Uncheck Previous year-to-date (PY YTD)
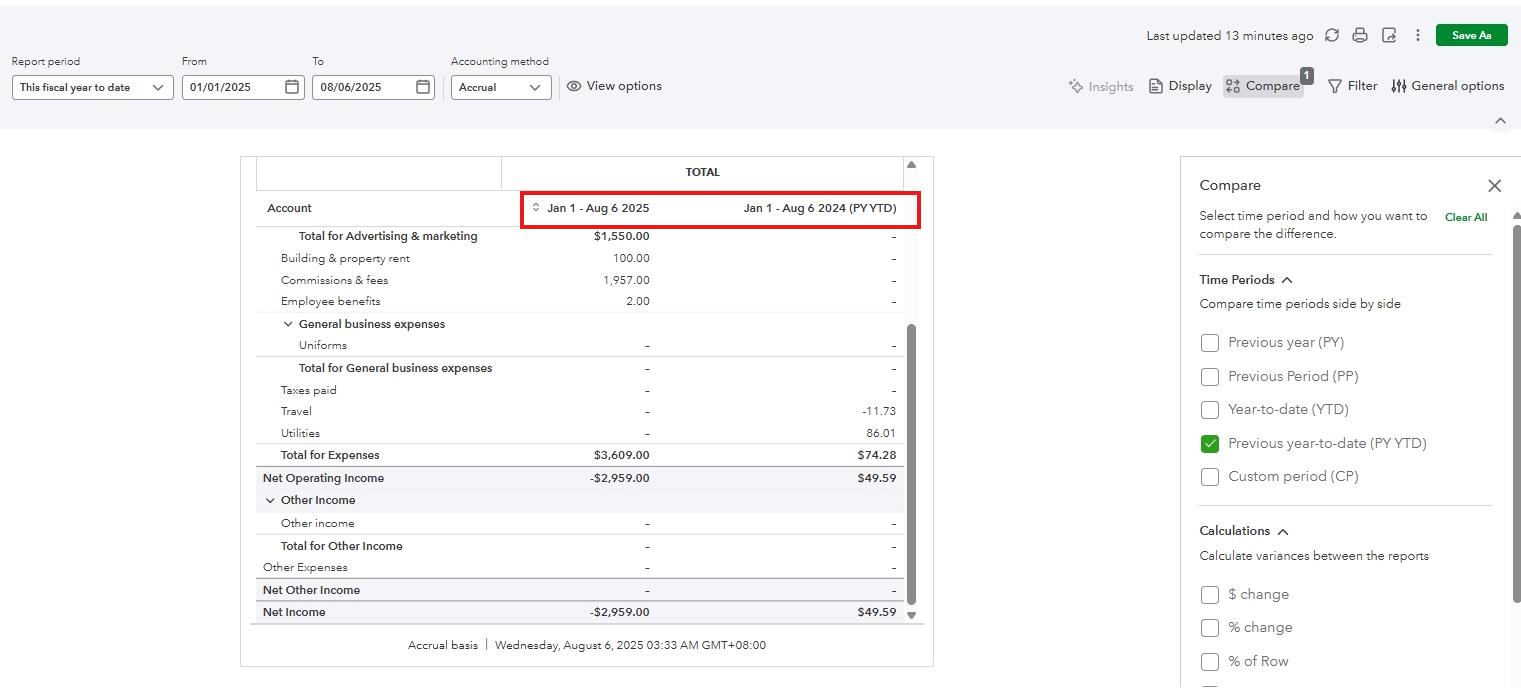 point(1210,444)
